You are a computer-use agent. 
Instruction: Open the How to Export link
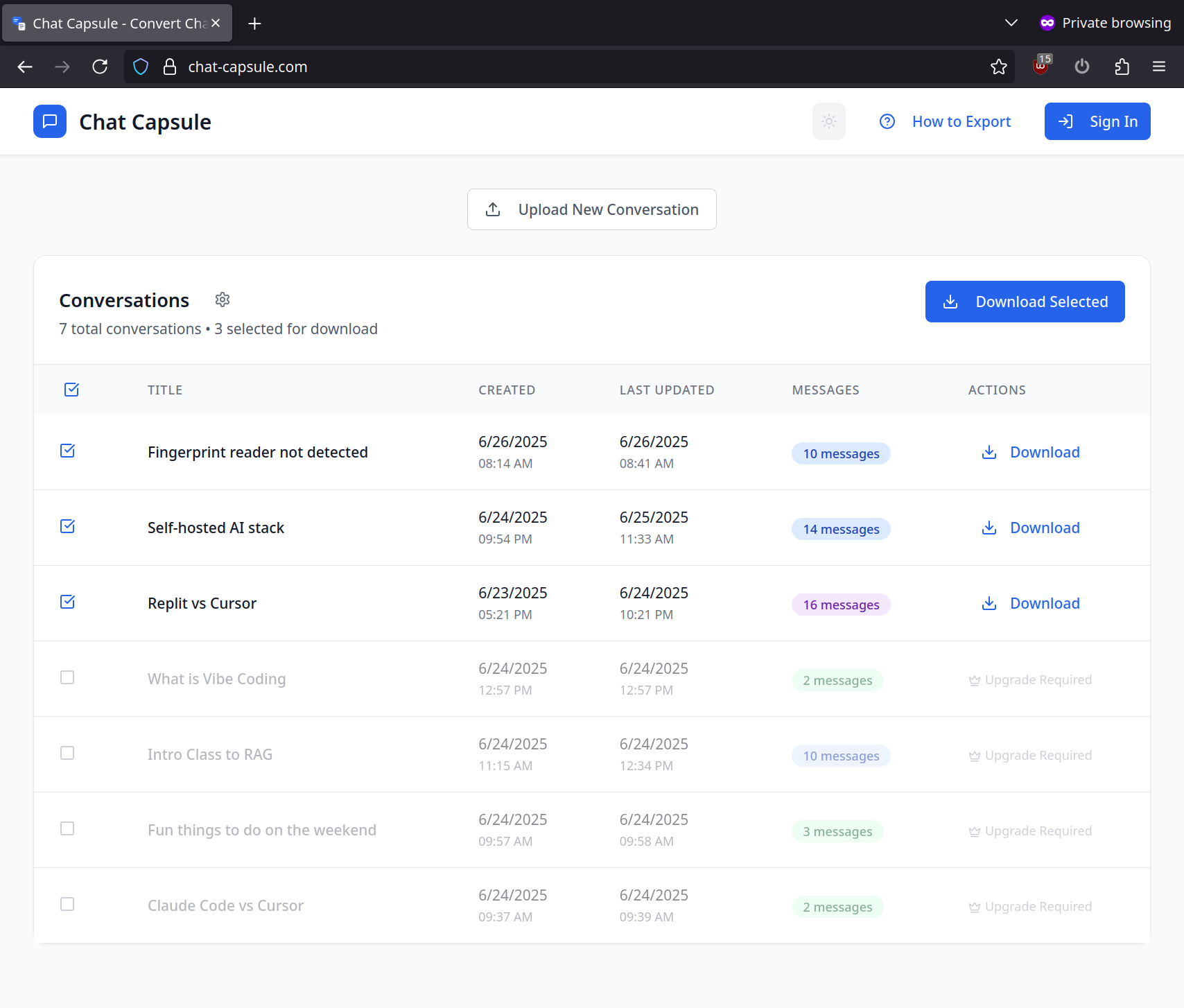[x=961, y=121]
